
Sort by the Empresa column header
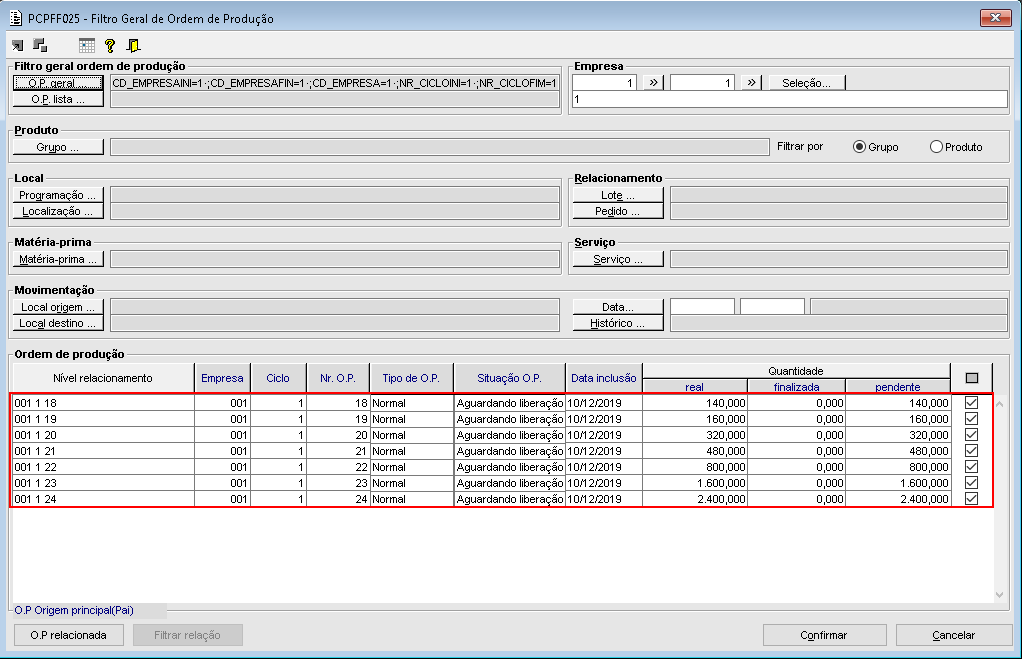tap(222, 378)
